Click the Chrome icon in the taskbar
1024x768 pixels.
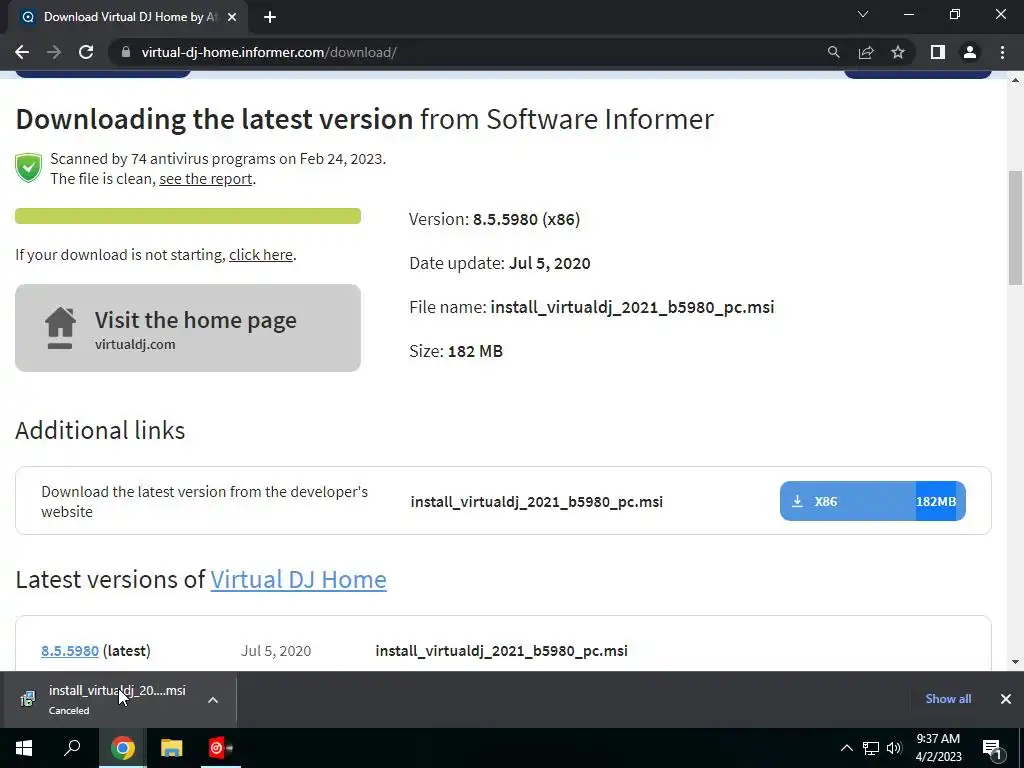point(122,748)
